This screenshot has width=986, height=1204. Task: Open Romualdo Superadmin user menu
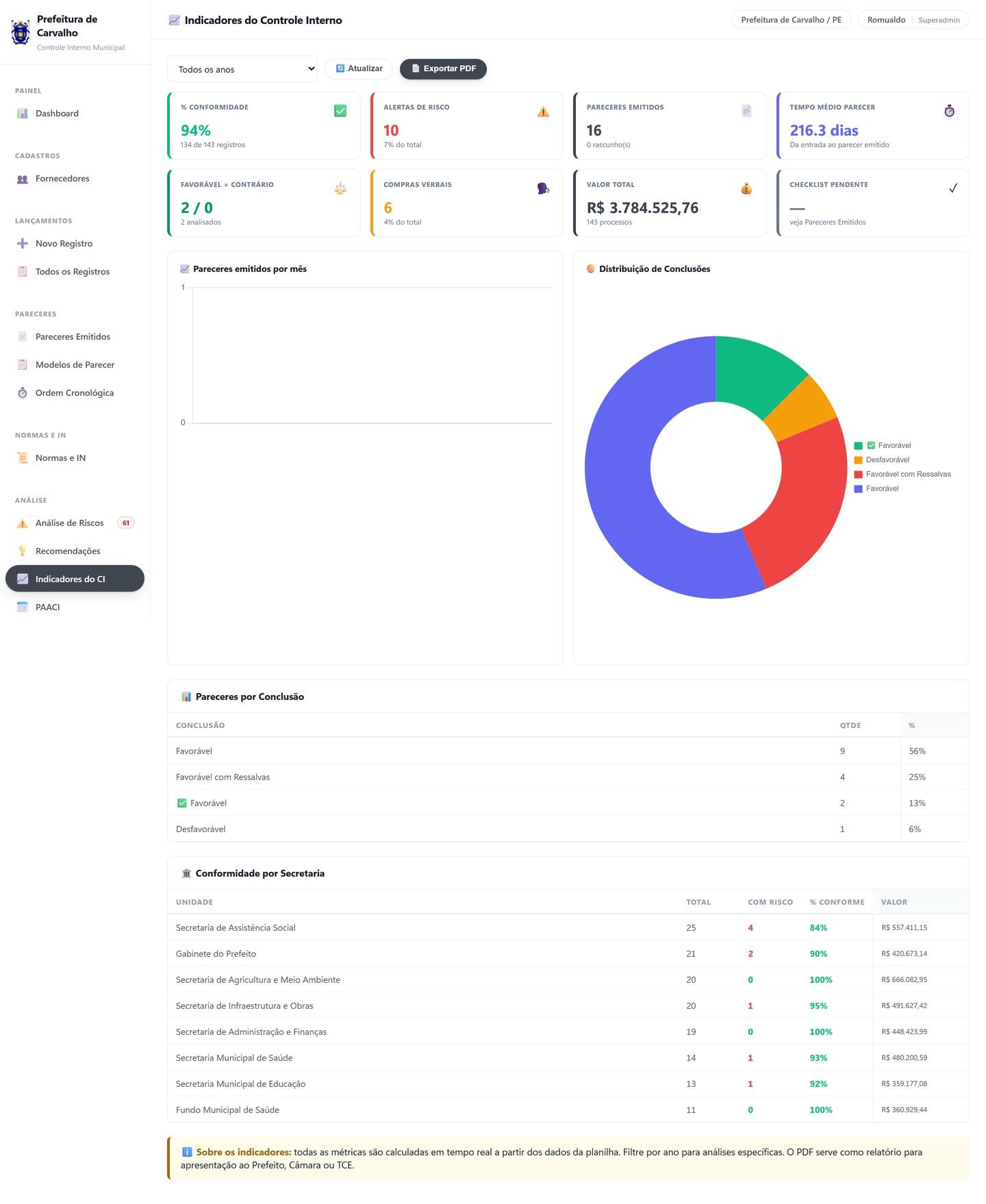coord(913,20)
